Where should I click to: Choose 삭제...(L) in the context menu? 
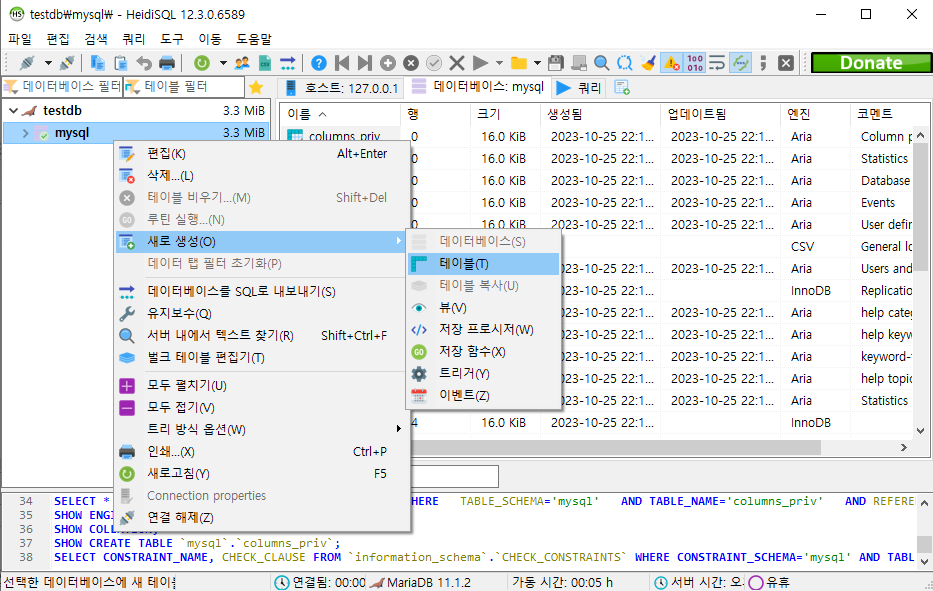[x=262, y=176]
